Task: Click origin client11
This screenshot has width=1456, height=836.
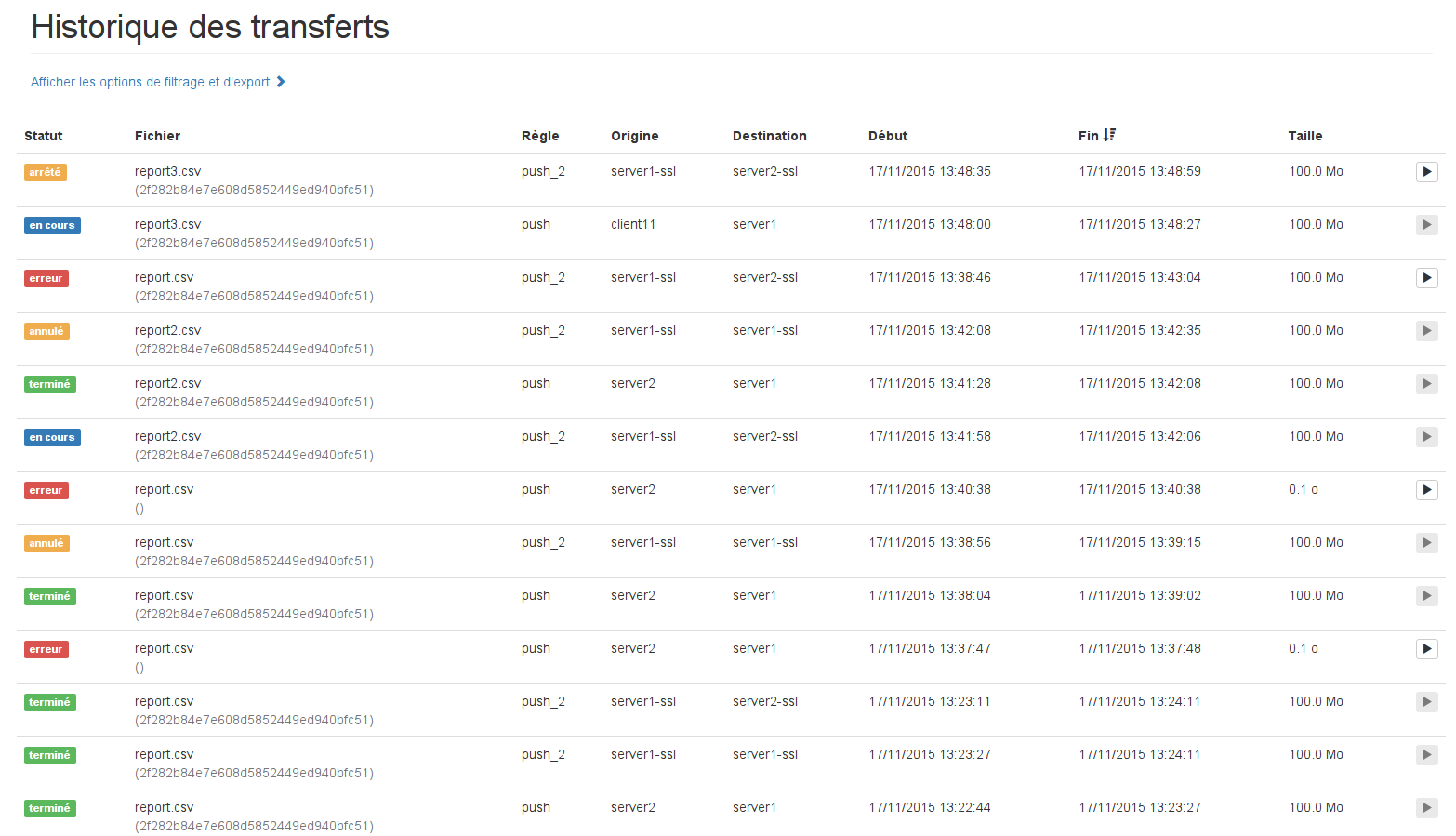Action: click(633, 224)
